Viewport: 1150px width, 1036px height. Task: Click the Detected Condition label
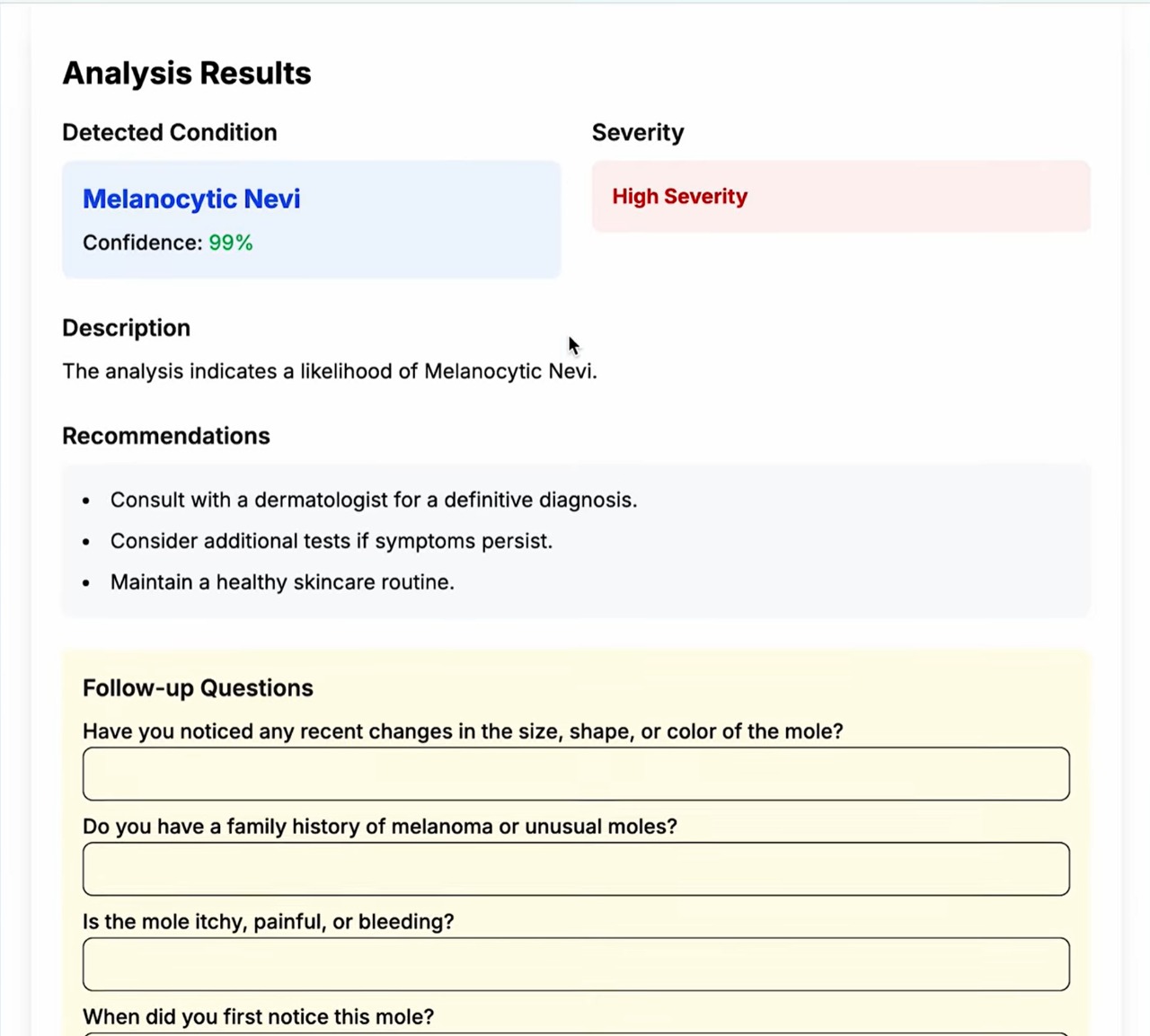[169, 132]
